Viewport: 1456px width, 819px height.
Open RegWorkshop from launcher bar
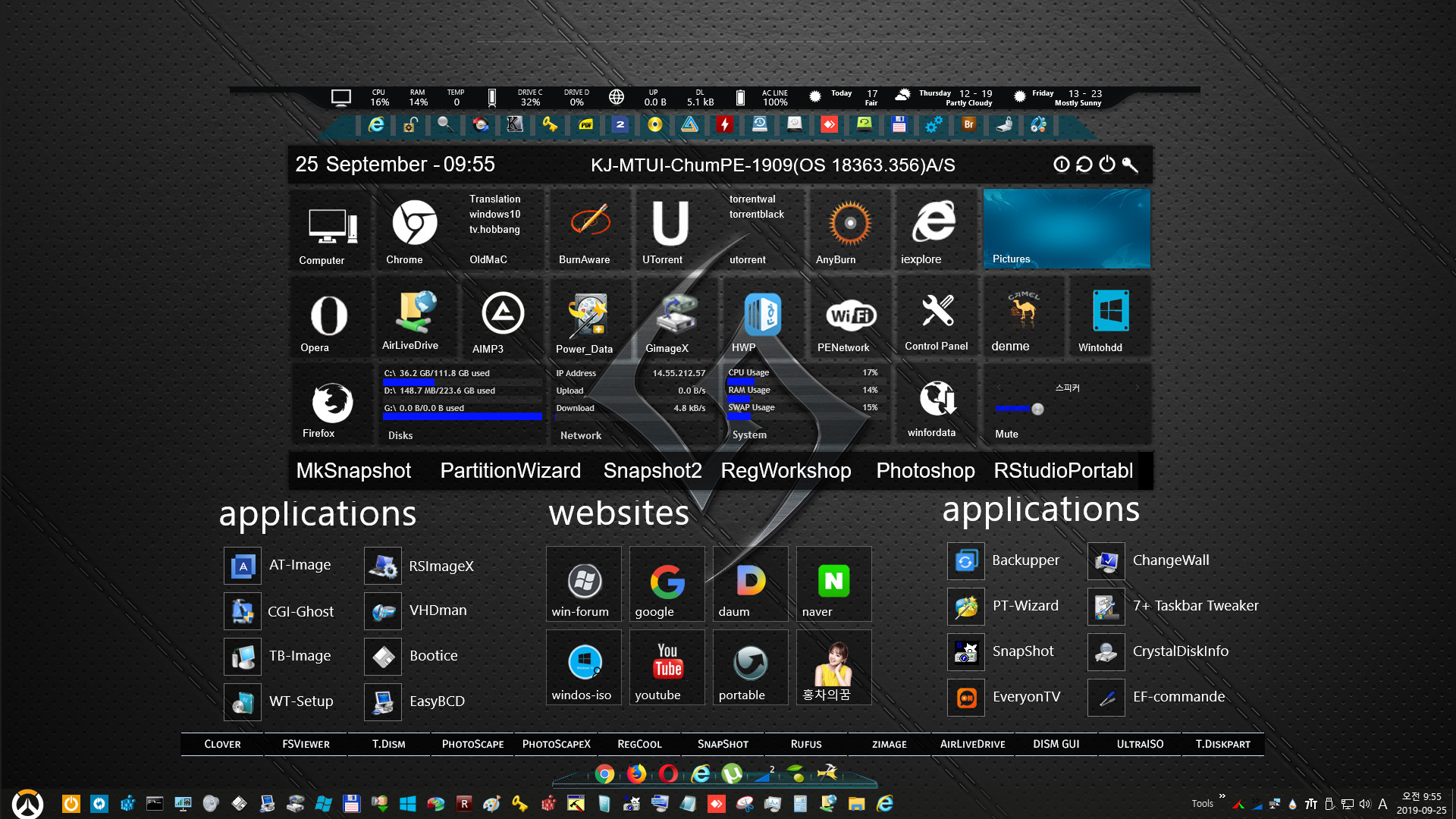(786, 471)
